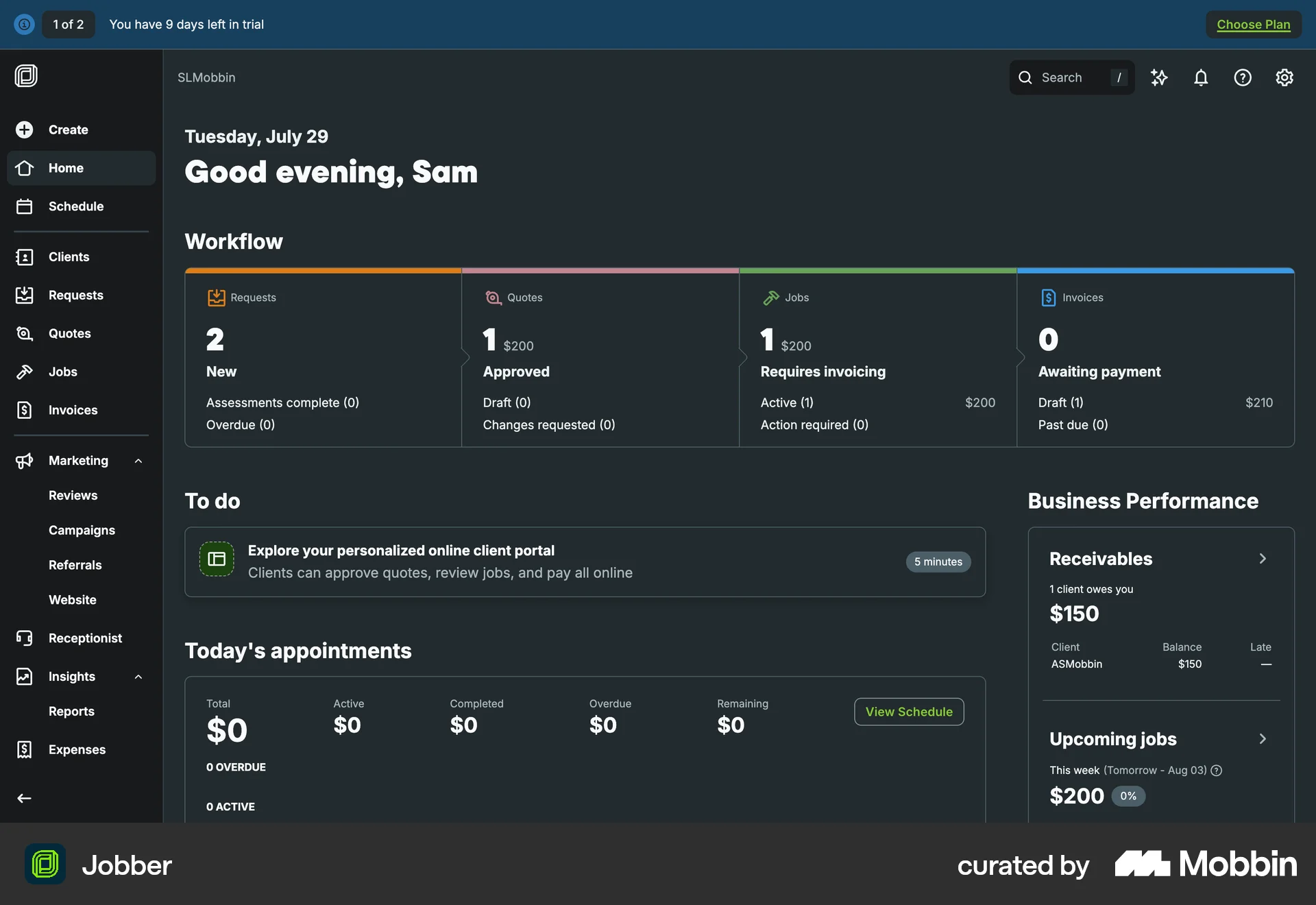Collapse the Insights section chevron
This screenshot has height=905, width=1316.
coord(138,677)
